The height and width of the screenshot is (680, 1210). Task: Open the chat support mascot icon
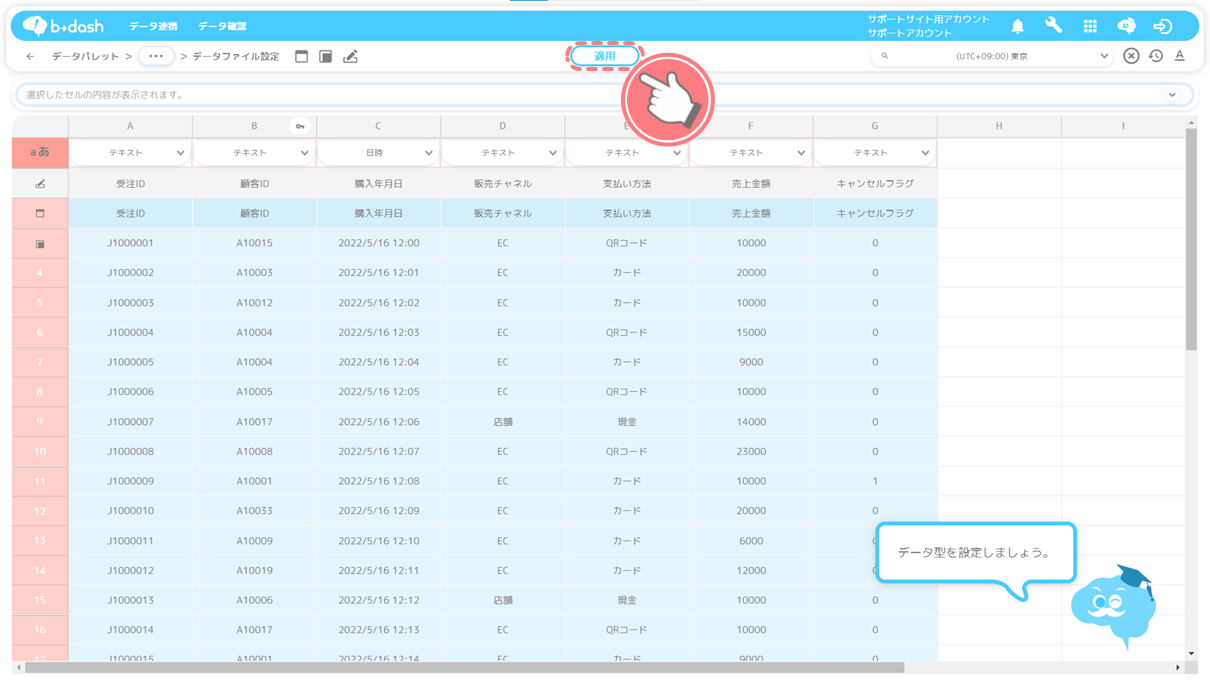1126,26
